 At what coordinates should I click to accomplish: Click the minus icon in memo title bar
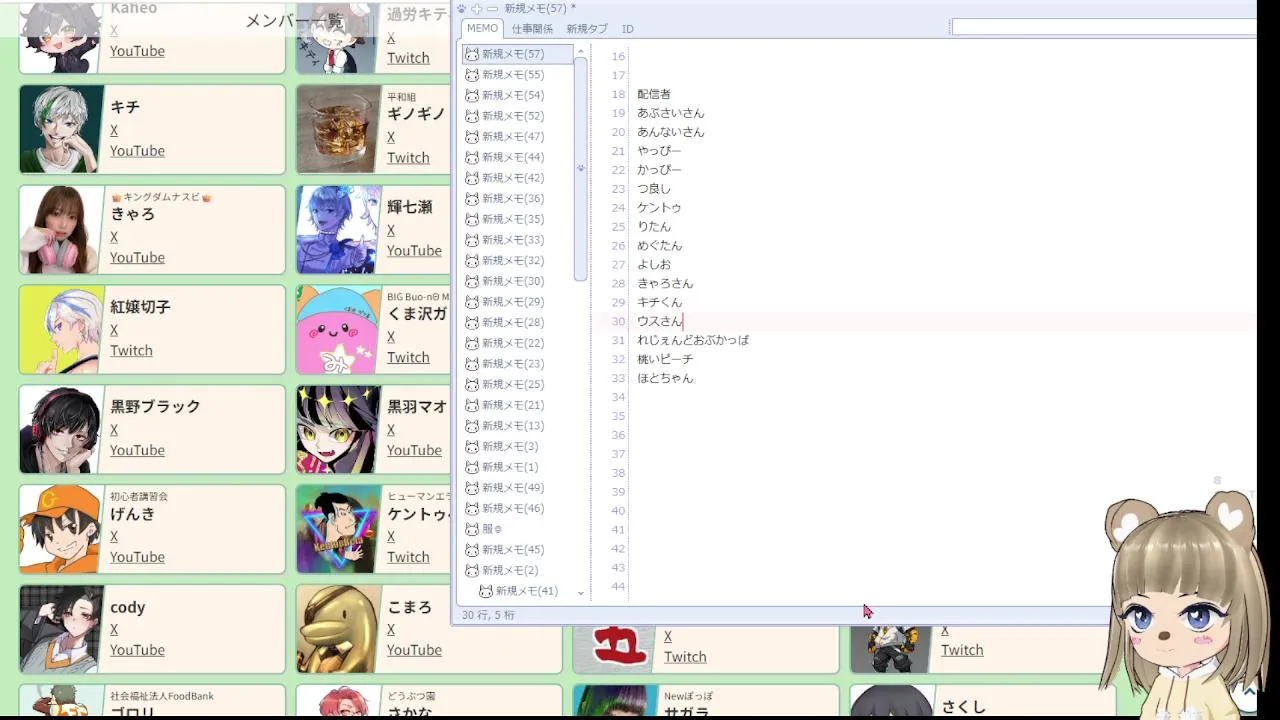492,8
